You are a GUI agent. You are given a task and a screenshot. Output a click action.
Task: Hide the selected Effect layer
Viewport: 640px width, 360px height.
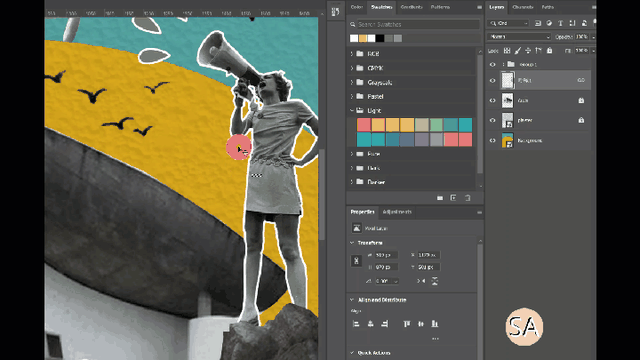[x=492, y=80]
